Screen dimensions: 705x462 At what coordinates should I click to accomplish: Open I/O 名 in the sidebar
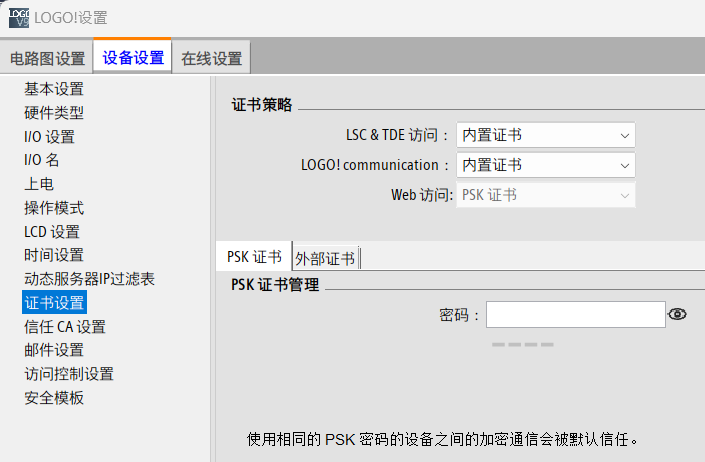pos(41,160)
